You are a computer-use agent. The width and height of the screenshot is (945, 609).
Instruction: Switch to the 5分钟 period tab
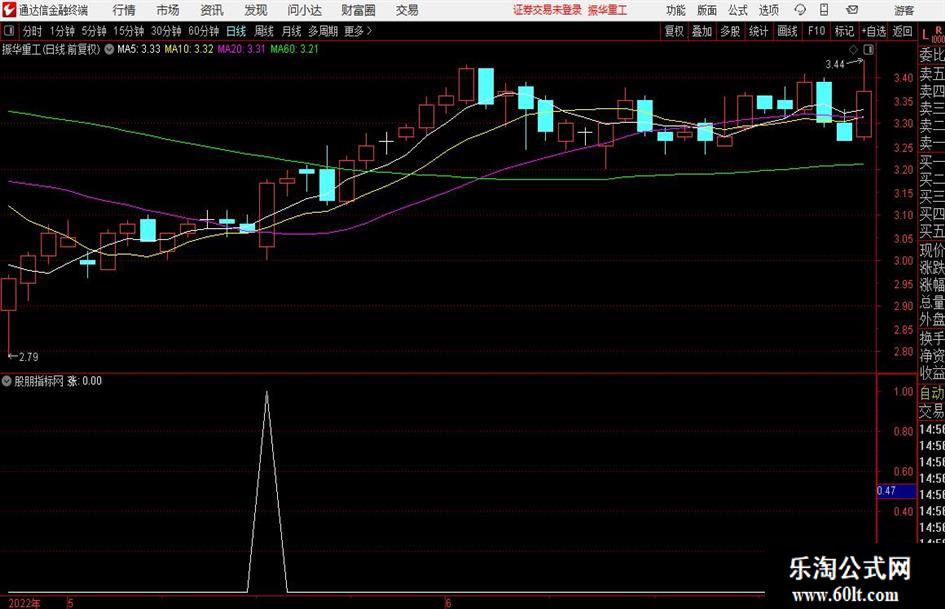point(94,31)
